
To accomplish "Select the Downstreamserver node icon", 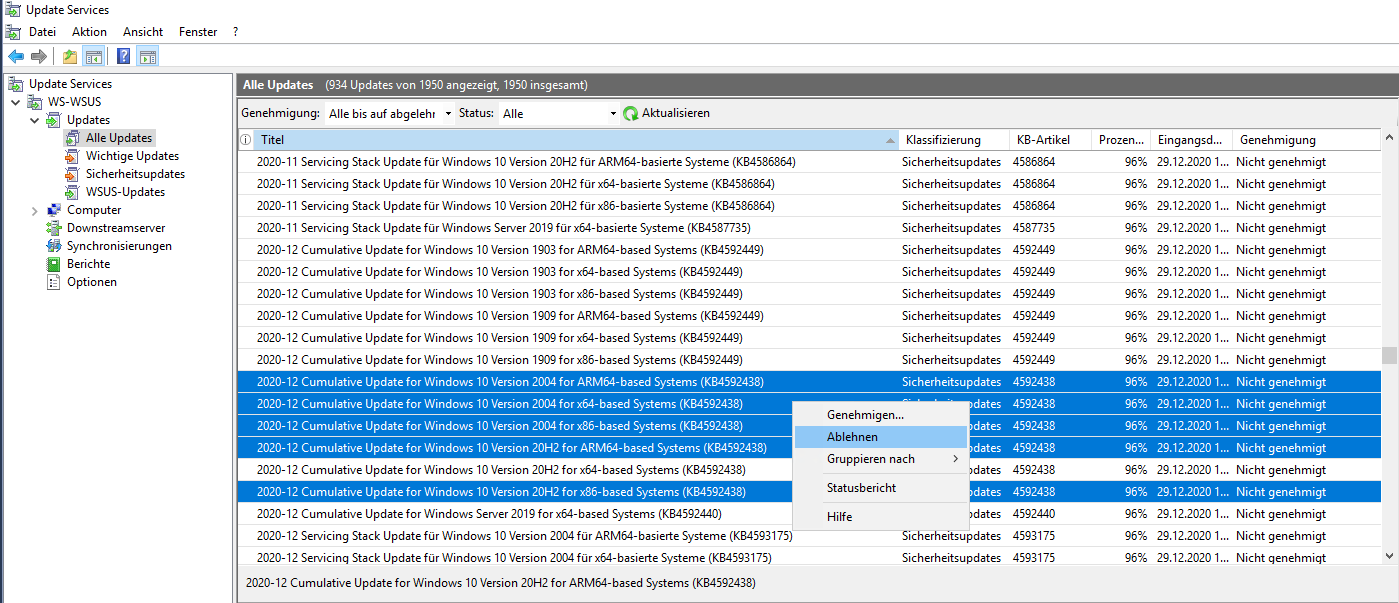I will pos(54,228).
